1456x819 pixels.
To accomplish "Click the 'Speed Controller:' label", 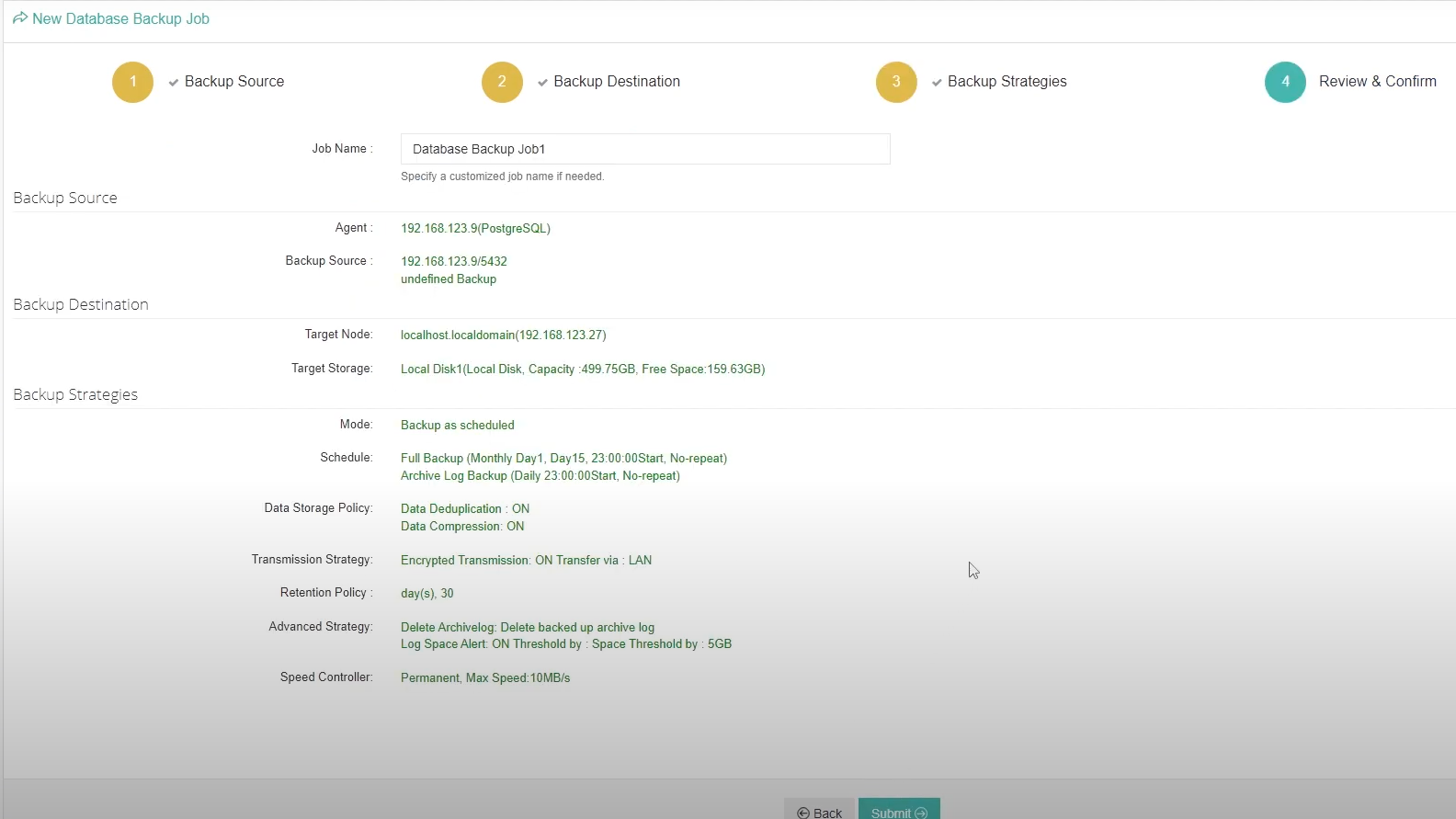I will [326, 677].
